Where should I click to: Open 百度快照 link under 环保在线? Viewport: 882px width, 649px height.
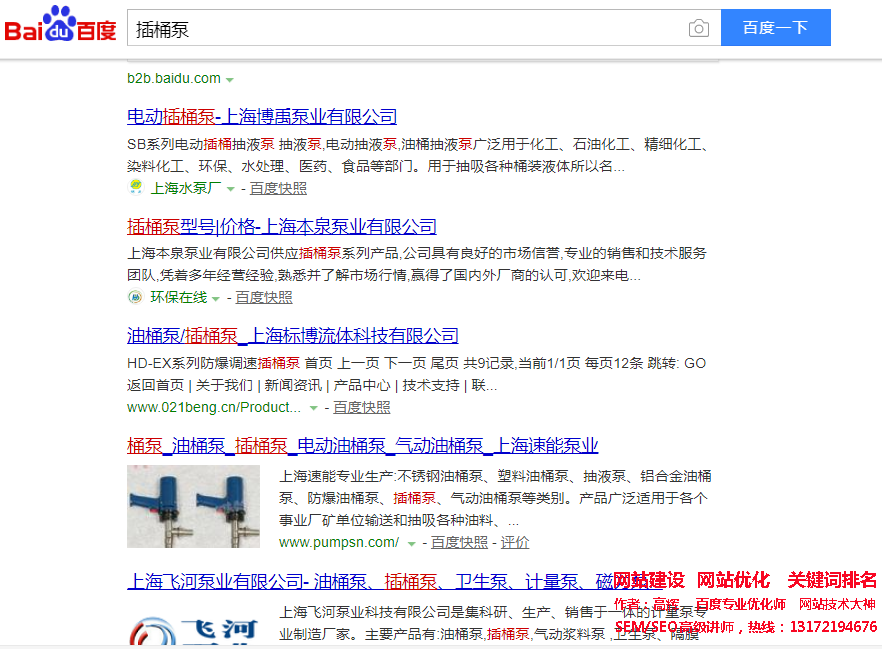coord(264,297)
